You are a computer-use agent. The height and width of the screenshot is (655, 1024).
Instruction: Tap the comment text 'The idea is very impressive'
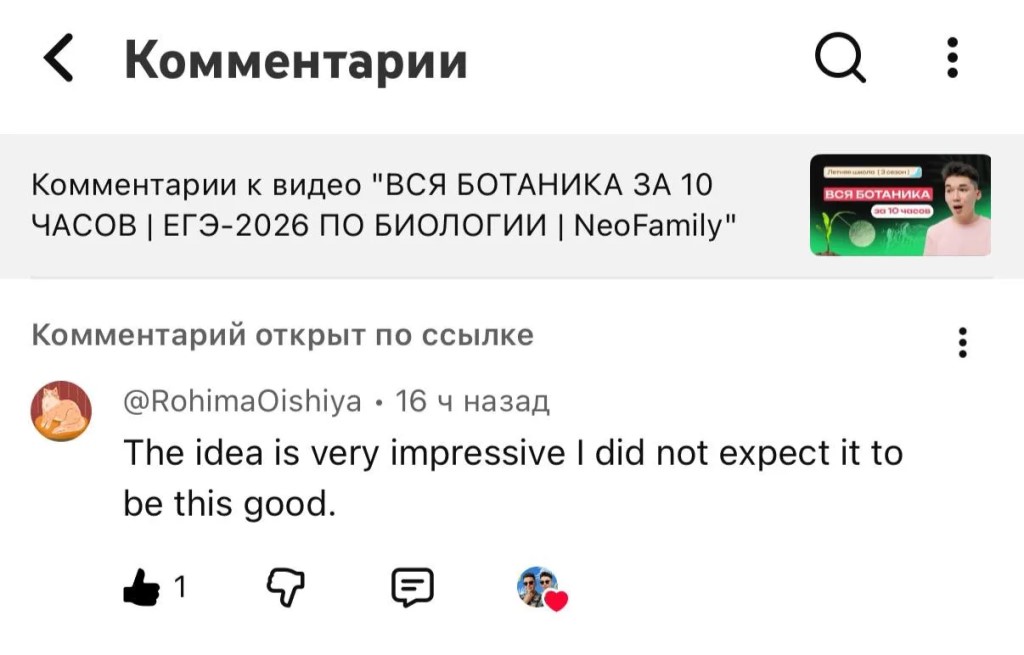[x=344, y=453]
